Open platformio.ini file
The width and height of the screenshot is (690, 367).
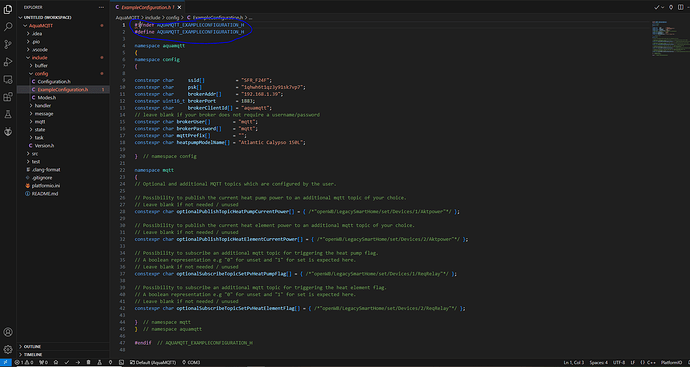click(63, 185)
